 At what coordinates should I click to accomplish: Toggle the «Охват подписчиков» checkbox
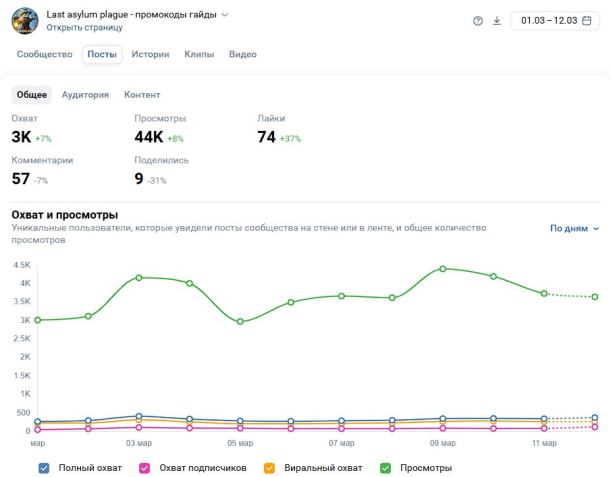tap(145, 467)
